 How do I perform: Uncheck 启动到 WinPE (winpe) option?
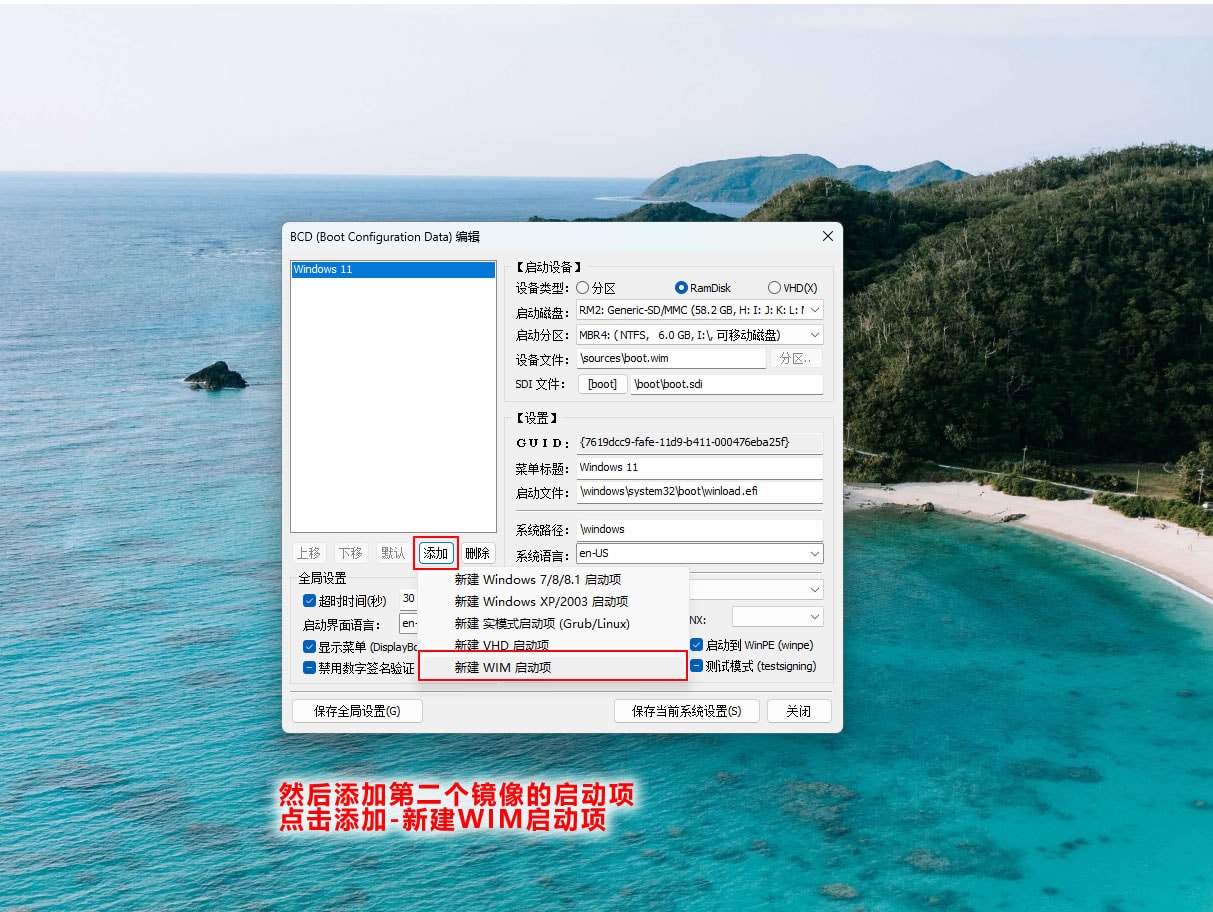click(697, 645)
